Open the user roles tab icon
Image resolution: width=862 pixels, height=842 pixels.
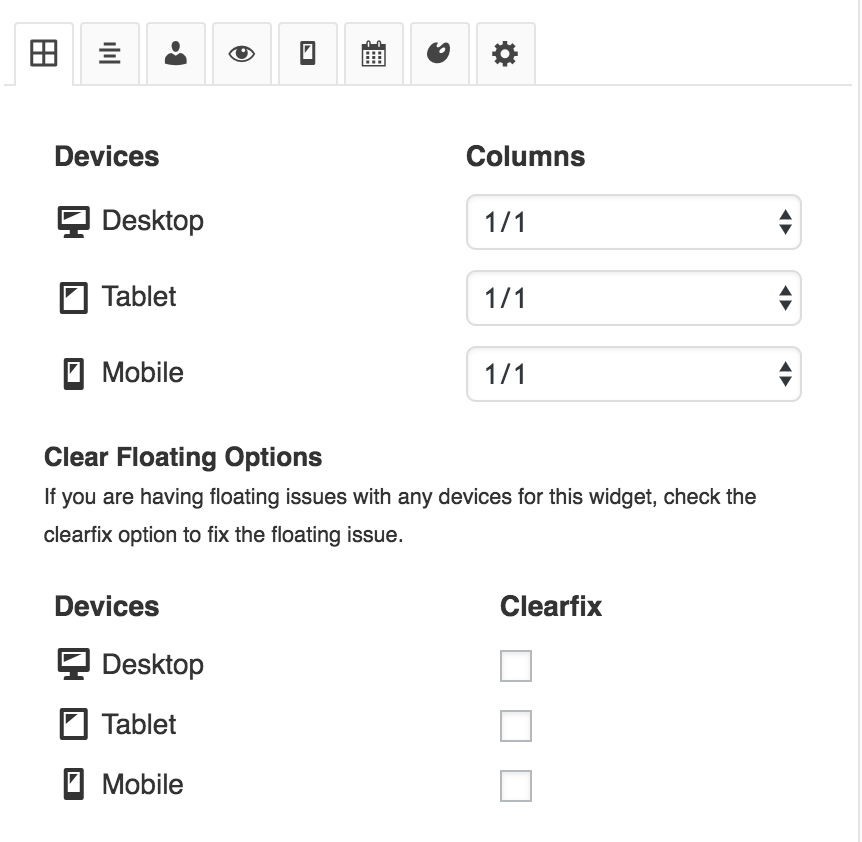pos(176,54)
